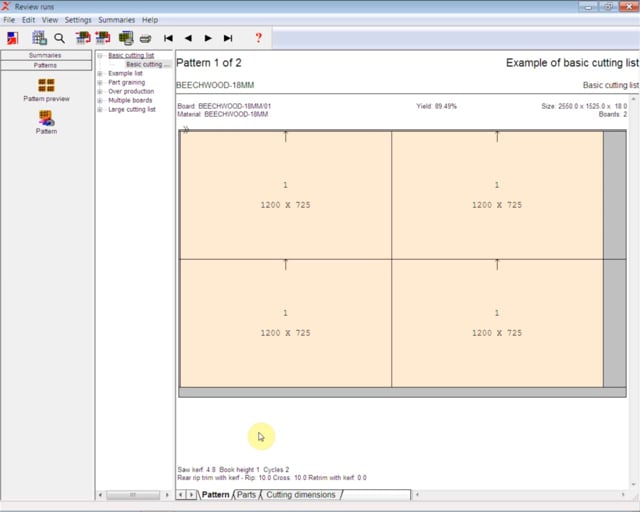Go to the previous pattern
Image resolution: width=640 pixels, height=512 pixels.
tap(188, 38)
